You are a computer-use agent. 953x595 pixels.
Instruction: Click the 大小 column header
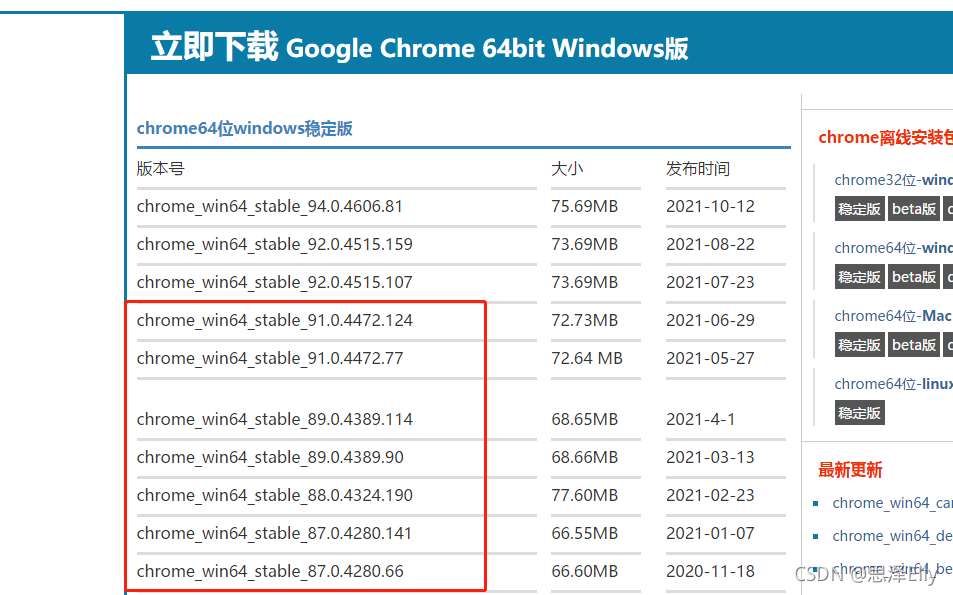567,168
